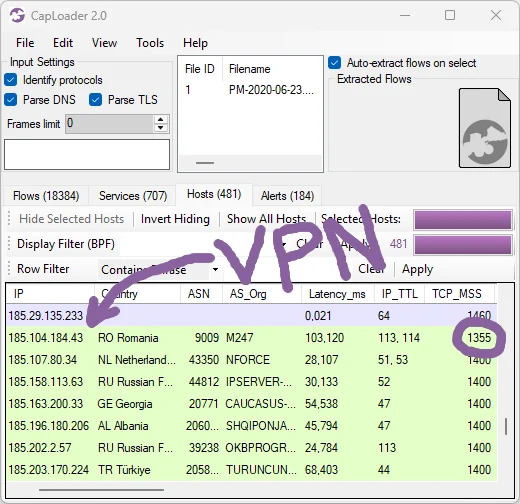This screenshot has height=504, width=520.
Task: Click Show All Hosts button
Action: click(x=266, y=219)
